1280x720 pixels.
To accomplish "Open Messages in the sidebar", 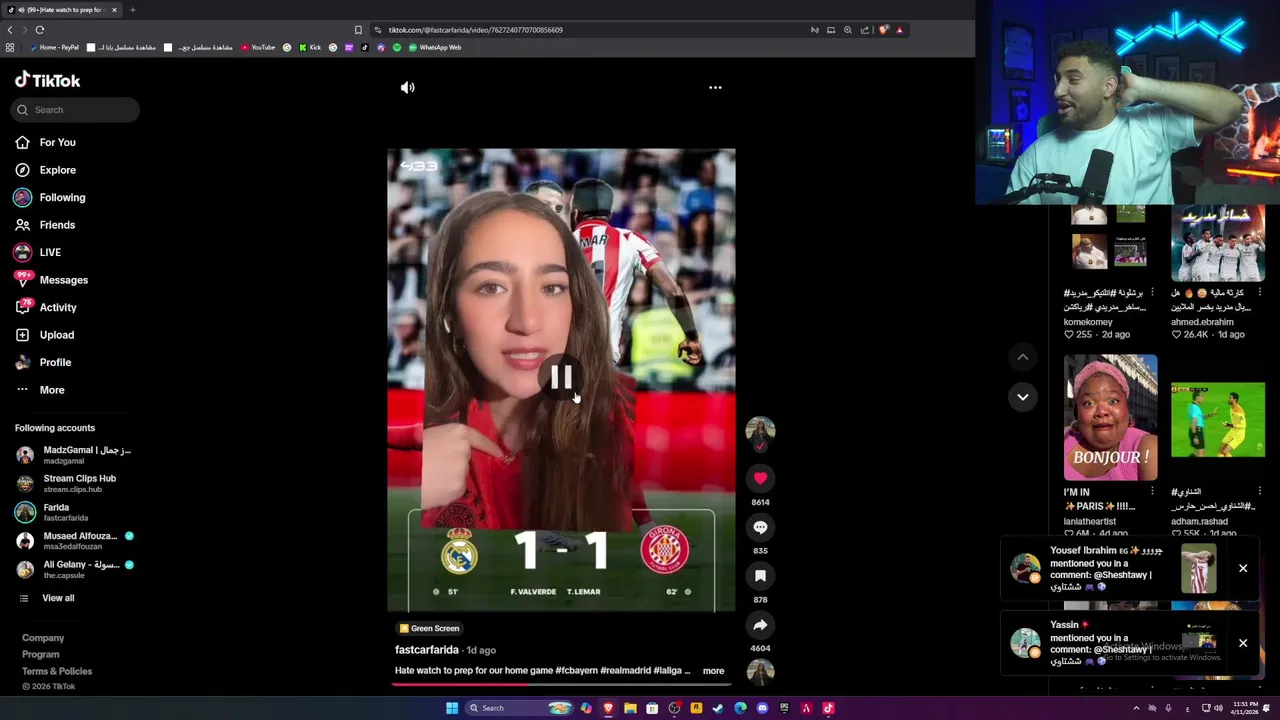I will click(52, 280).
